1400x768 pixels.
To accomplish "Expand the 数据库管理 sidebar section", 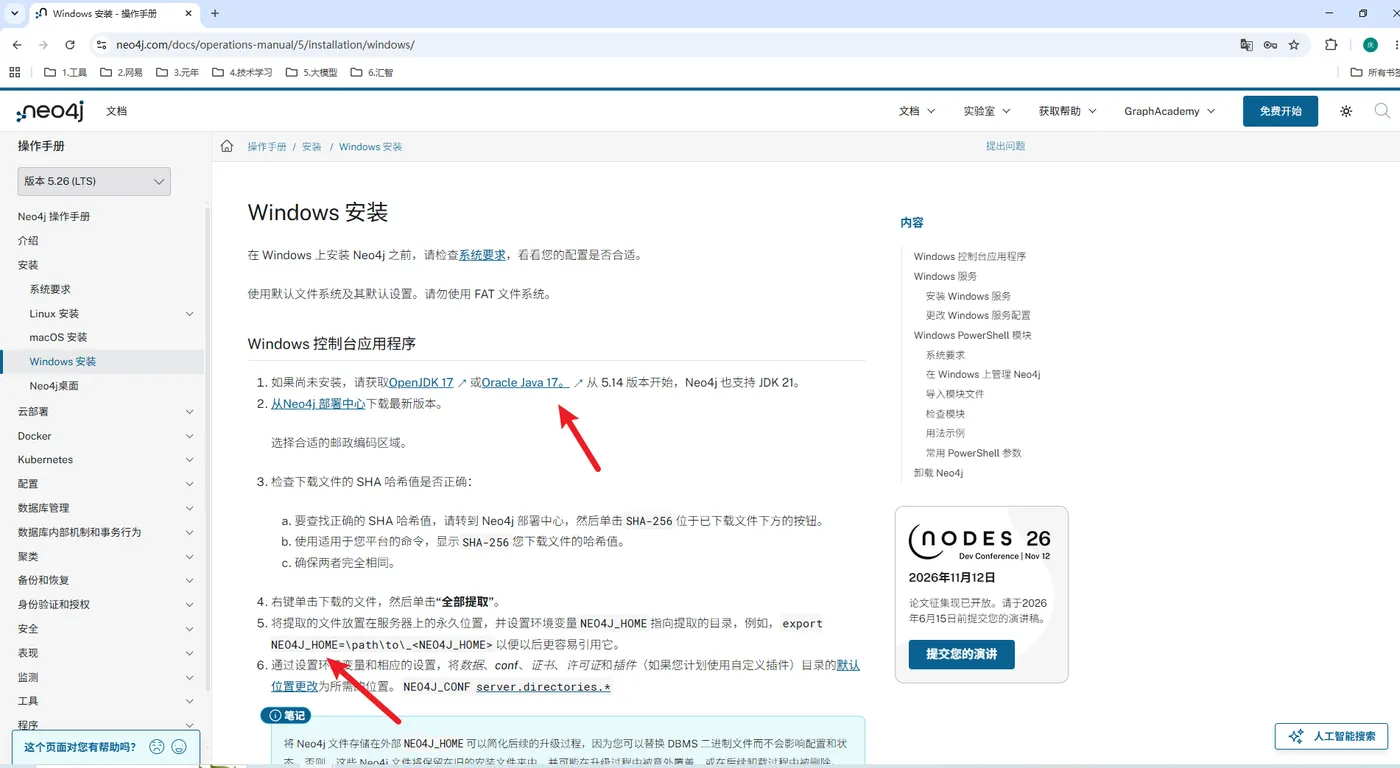I will (x=190, y=508).
